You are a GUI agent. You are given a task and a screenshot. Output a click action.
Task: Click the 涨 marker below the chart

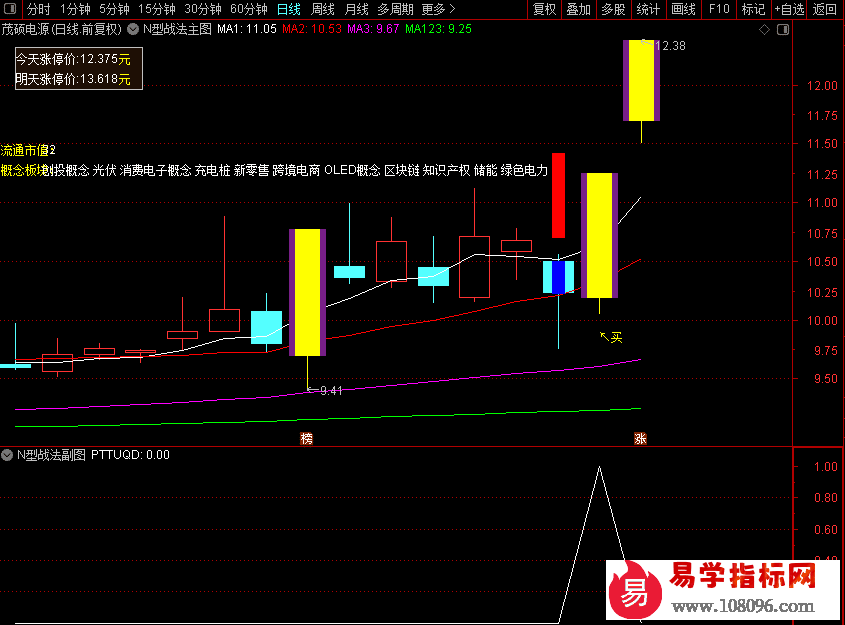(640, 439)
